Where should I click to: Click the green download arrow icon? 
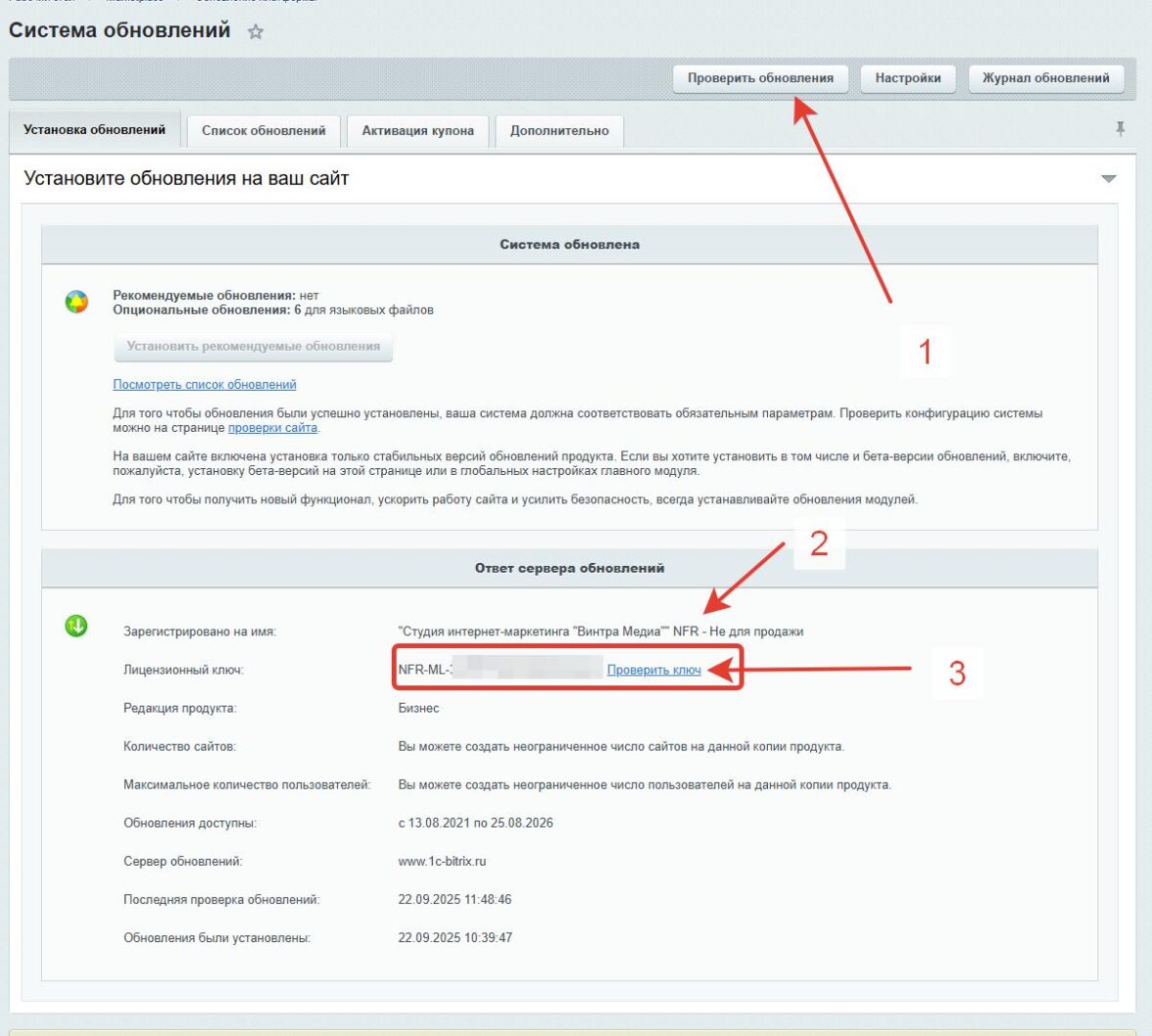[x=76, y=626]
